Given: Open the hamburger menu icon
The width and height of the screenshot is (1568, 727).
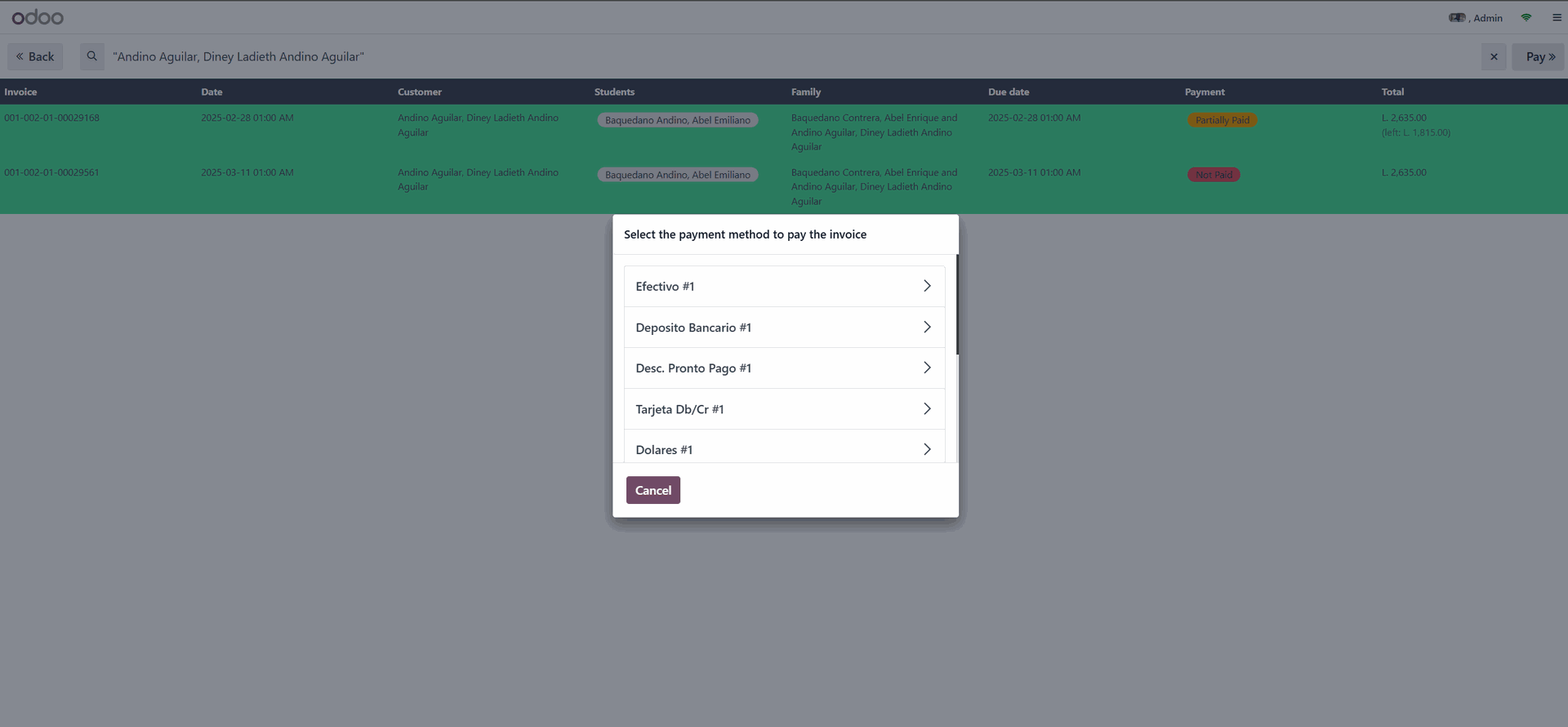Looking at the screenshot, I should 1557,17.
